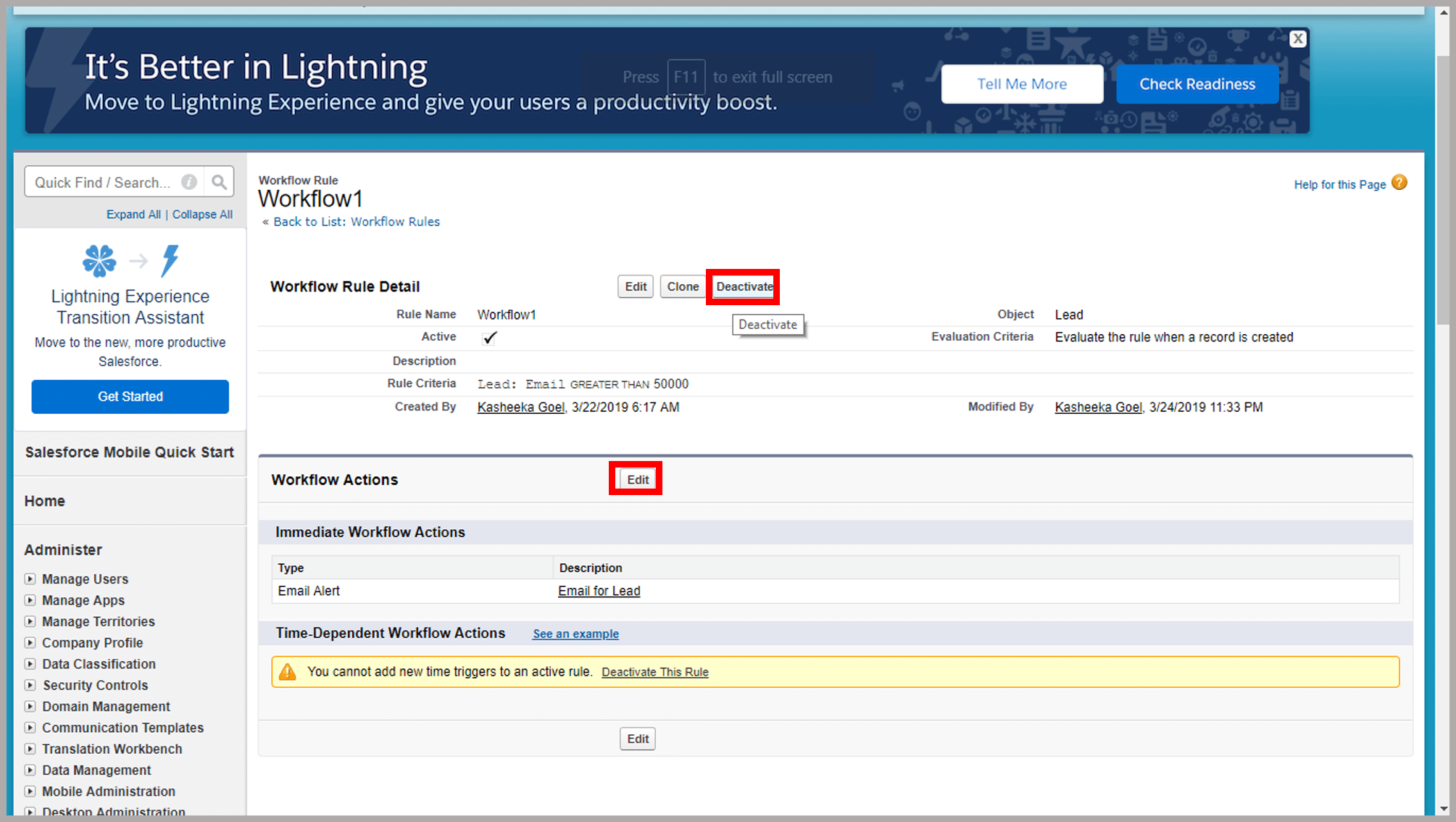Click the Quick Find search icon
The height and width of the screenshot is (822, 1456).
(x=219, y=181)
